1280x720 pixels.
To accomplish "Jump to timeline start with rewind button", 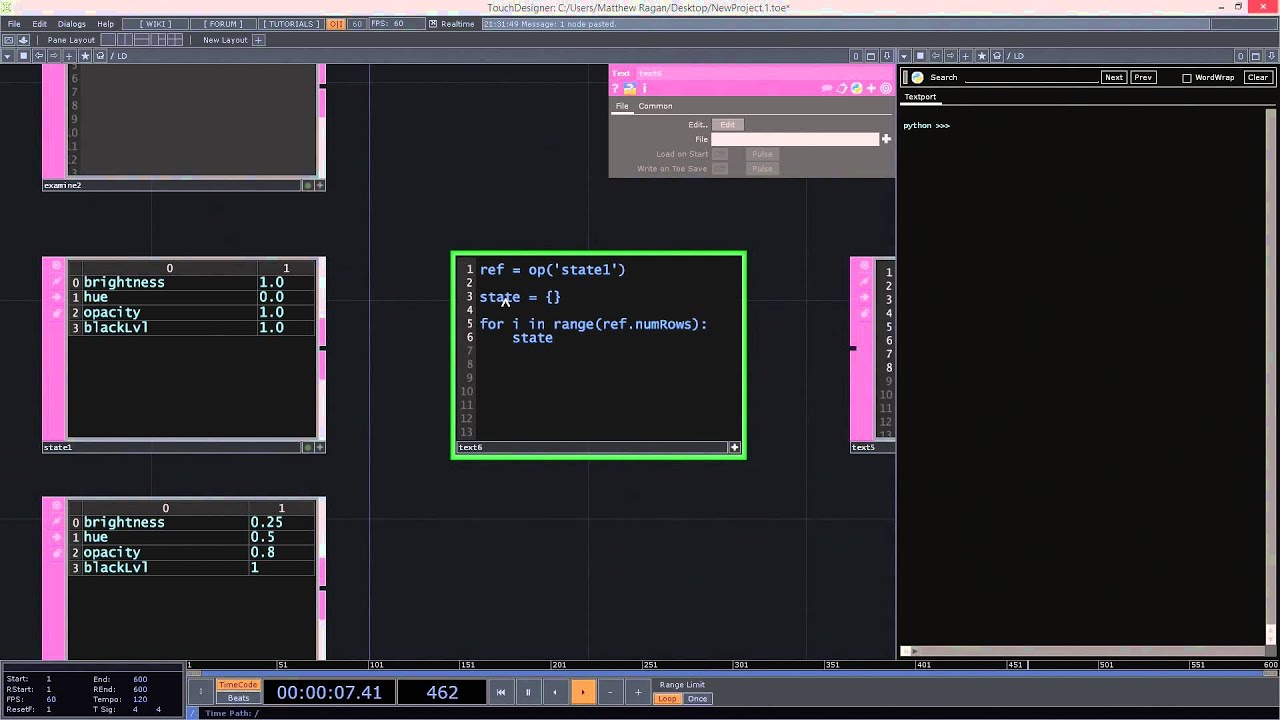I will 501,692.
